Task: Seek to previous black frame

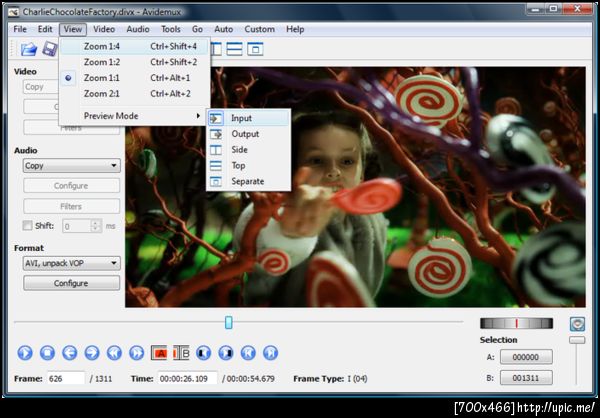Action: 204,353
